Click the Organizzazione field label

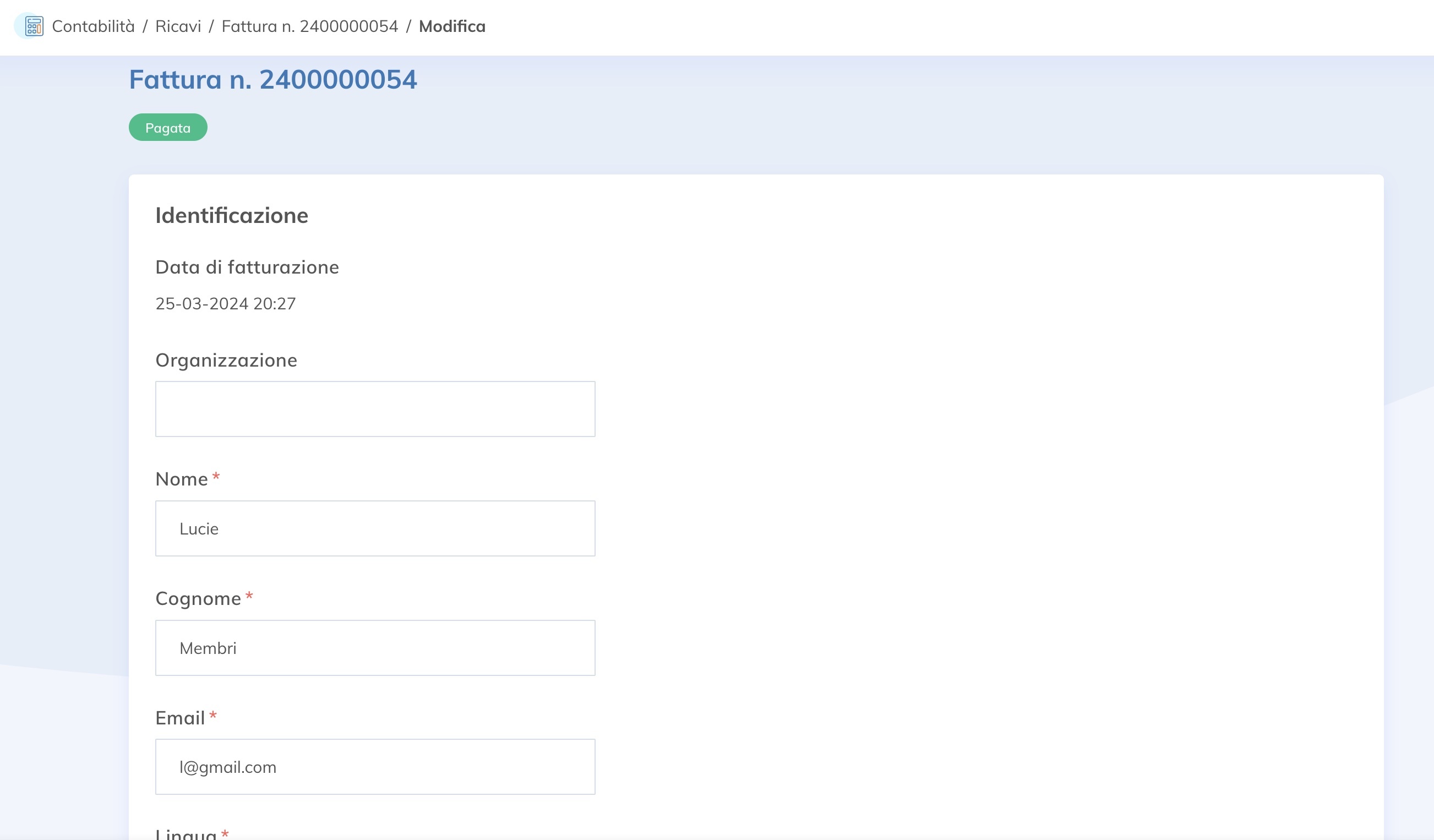(226, 359)
